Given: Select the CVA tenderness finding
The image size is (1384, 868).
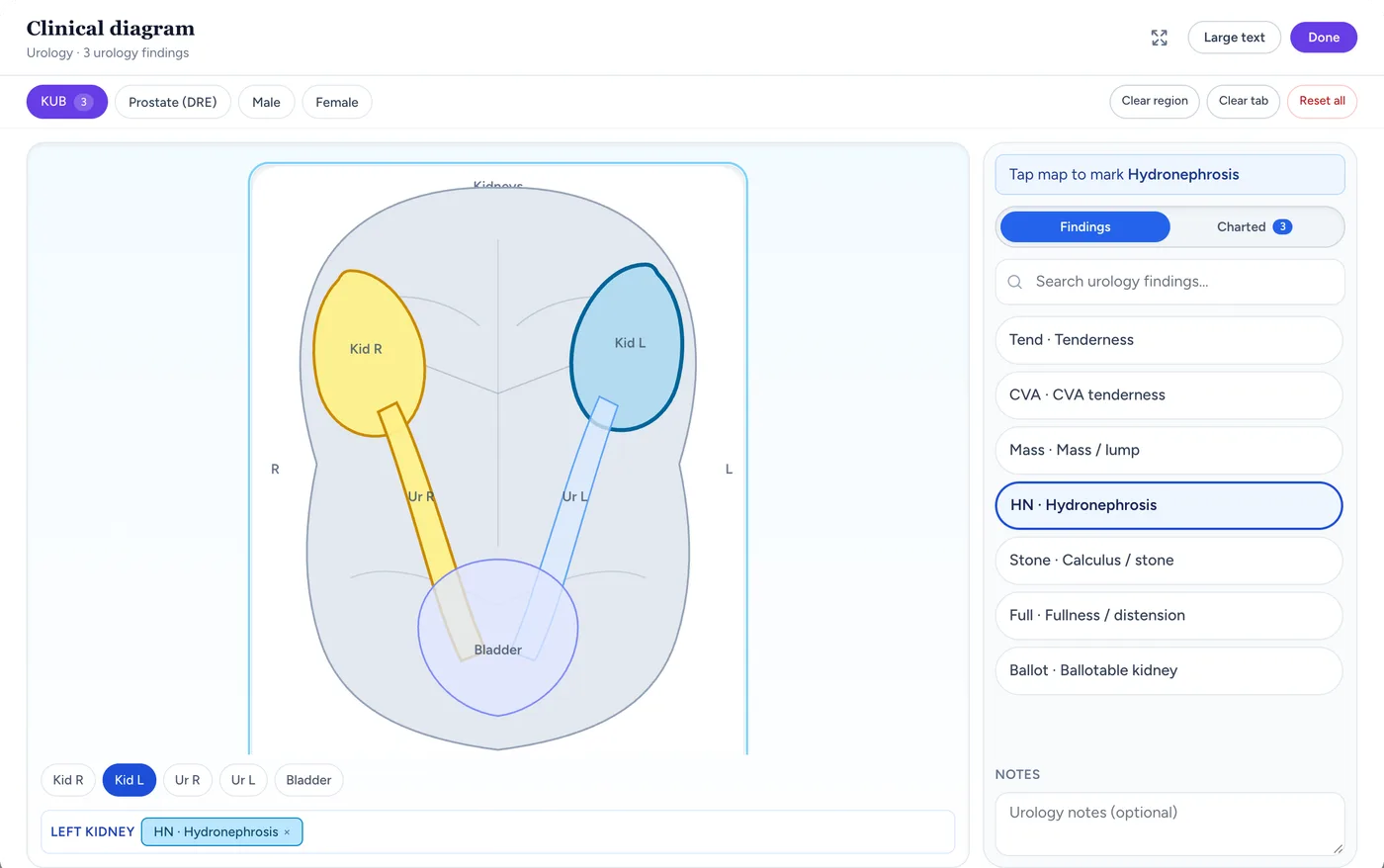Looking at the screenshot, I should [1168, 395].
